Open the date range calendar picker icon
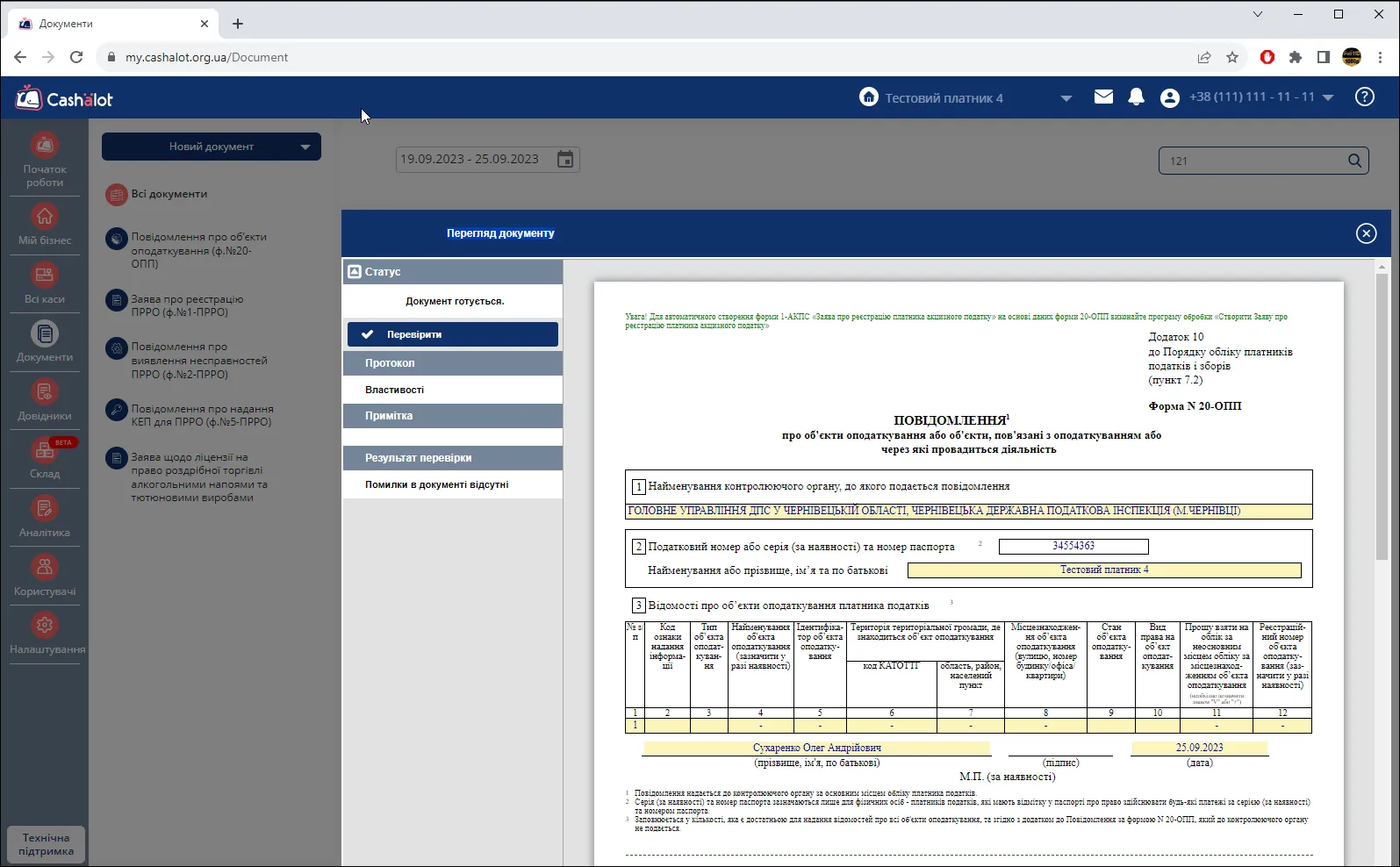This screenshot has width=1400, height=867. 565,159
